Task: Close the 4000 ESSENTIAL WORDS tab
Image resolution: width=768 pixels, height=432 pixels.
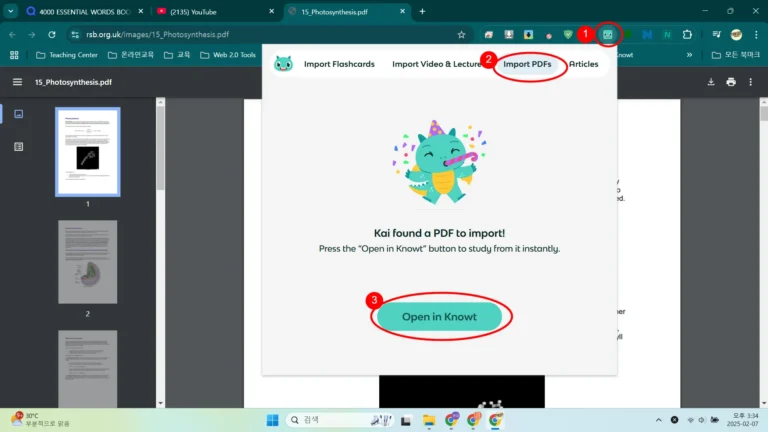Action: point(141,11)
